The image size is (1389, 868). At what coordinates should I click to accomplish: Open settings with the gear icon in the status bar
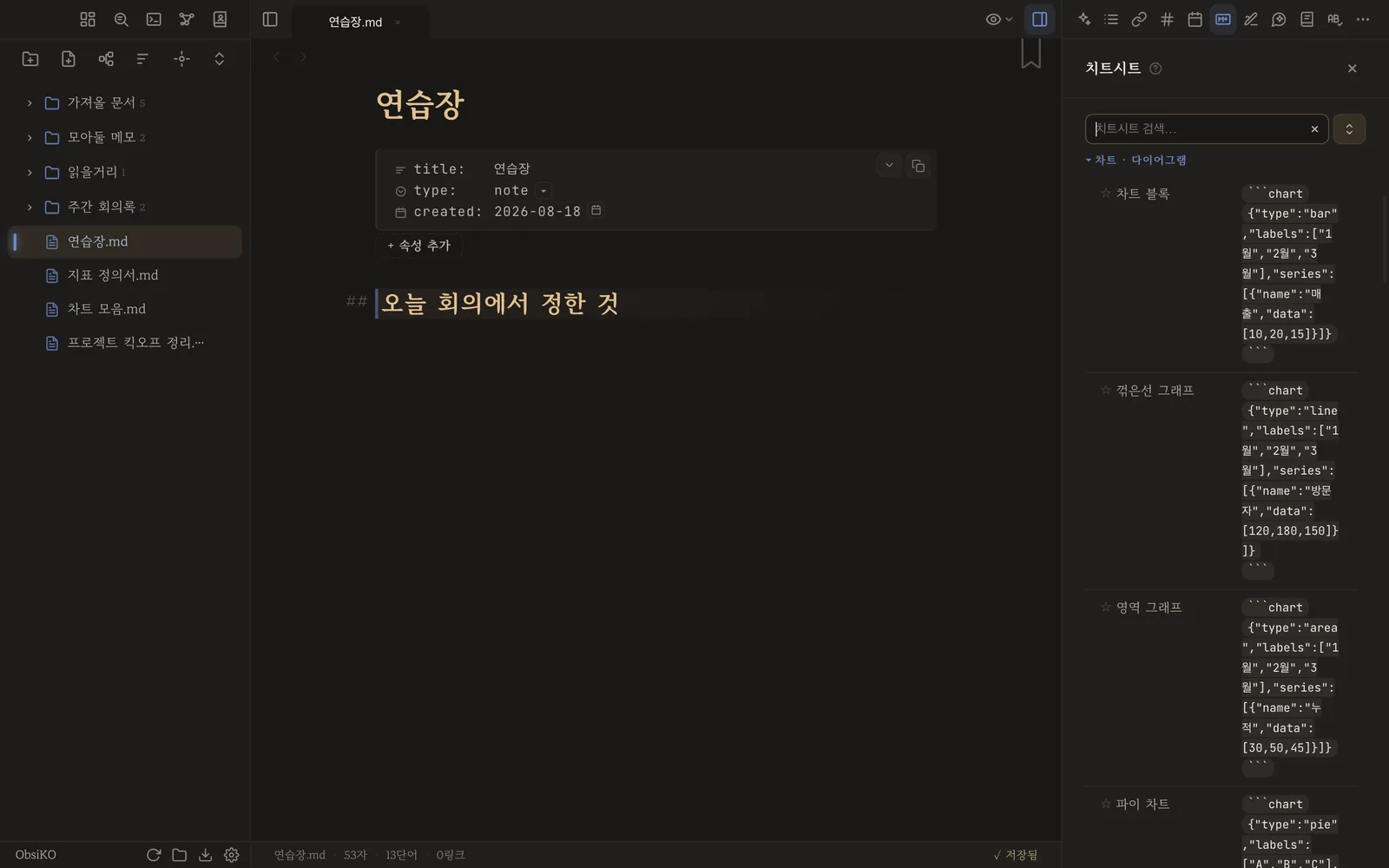click(232, 855)
